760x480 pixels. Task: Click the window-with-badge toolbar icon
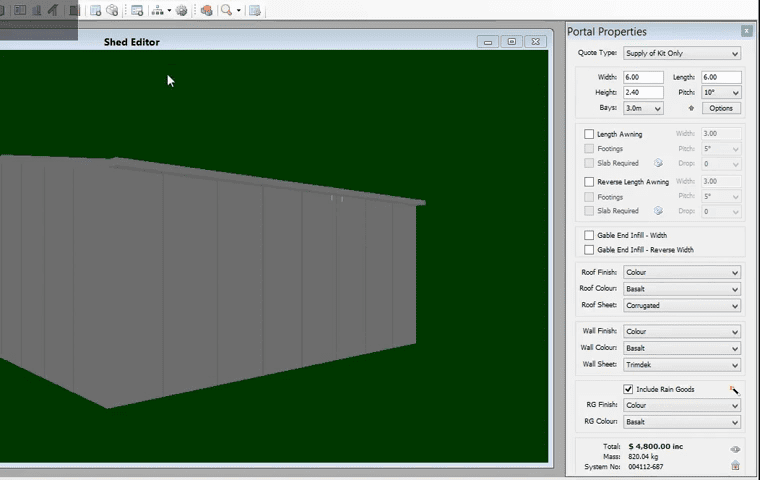[95, 10]
